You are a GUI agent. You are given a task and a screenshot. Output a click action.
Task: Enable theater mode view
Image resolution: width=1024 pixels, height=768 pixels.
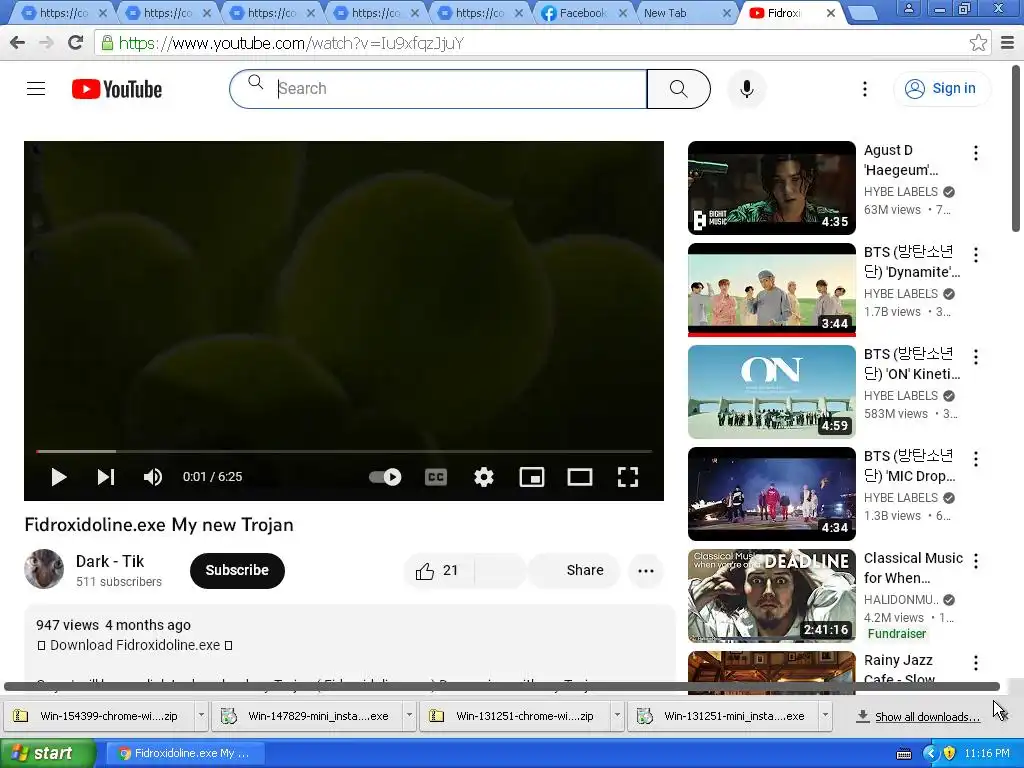coord(580,477)
